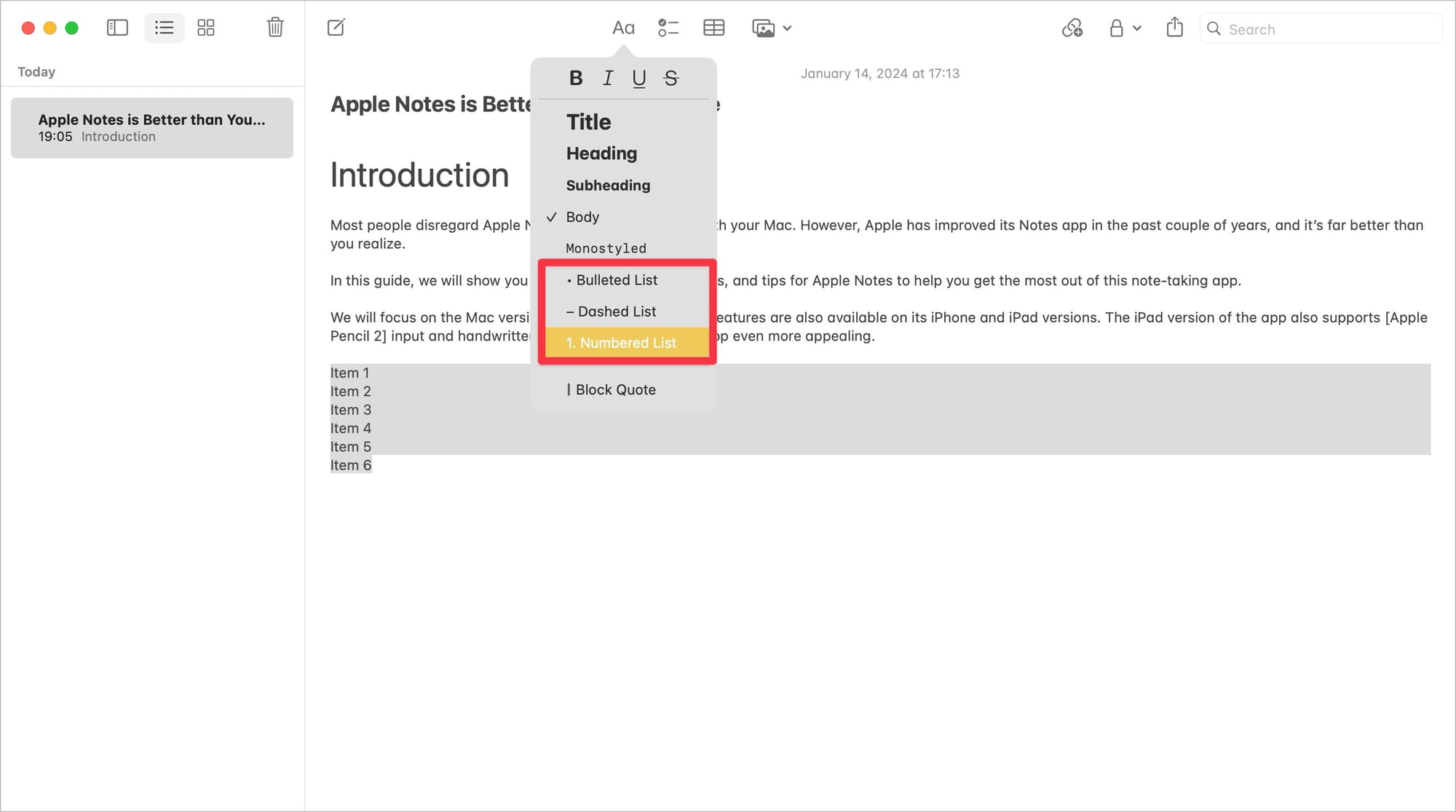
Task: Open the Aa text format menu
Action: tap(623, 28)
